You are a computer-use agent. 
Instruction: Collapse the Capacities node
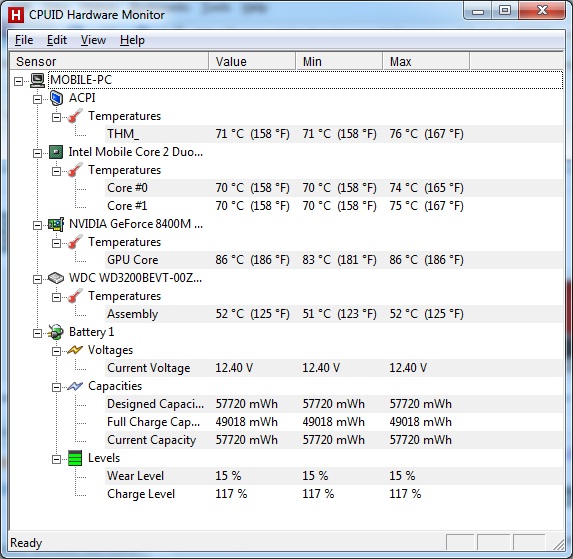[56, 387]
